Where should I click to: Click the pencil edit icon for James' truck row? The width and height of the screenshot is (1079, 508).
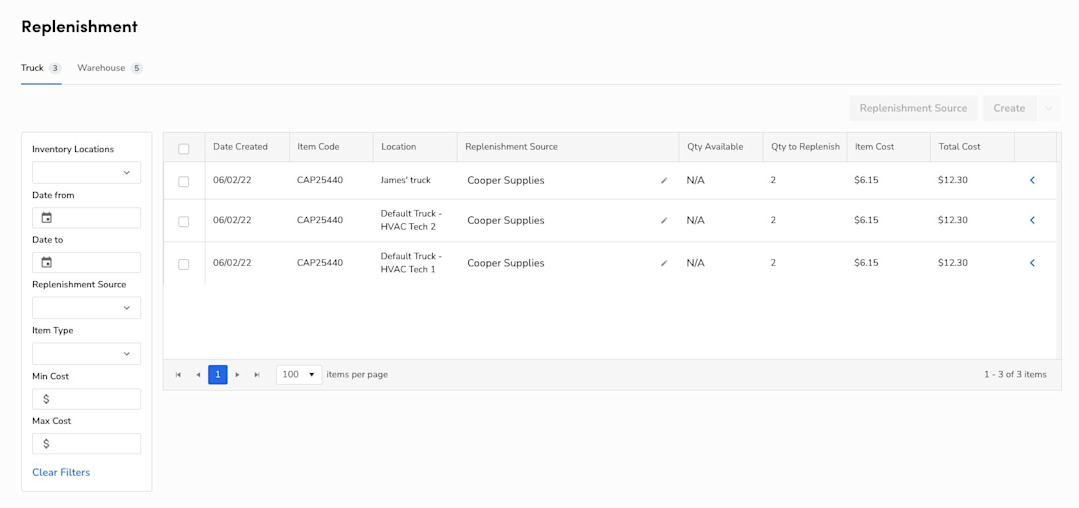click(664, 181)
